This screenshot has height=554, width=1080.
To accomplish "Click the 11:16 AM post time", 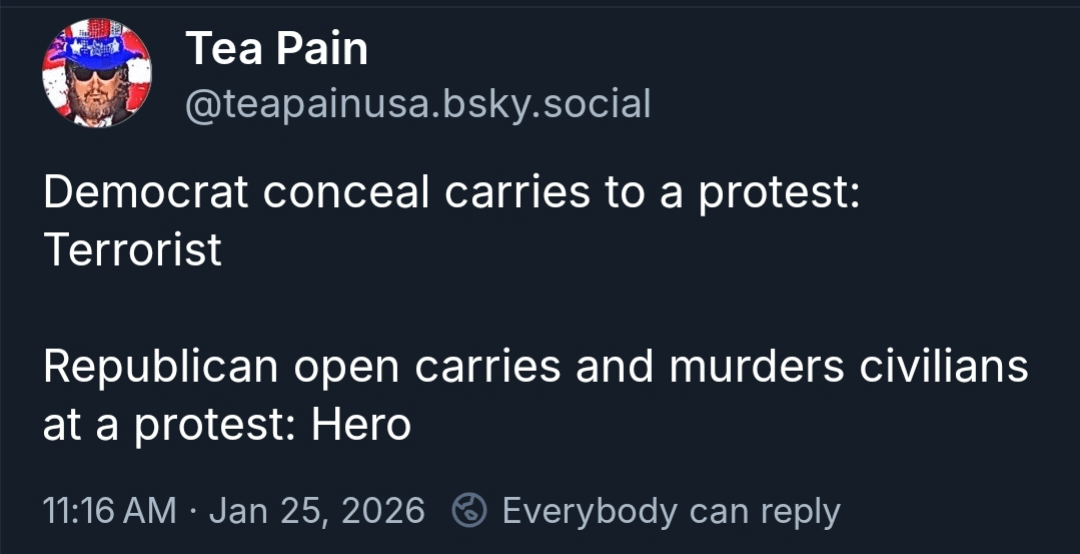I will 110,511.
